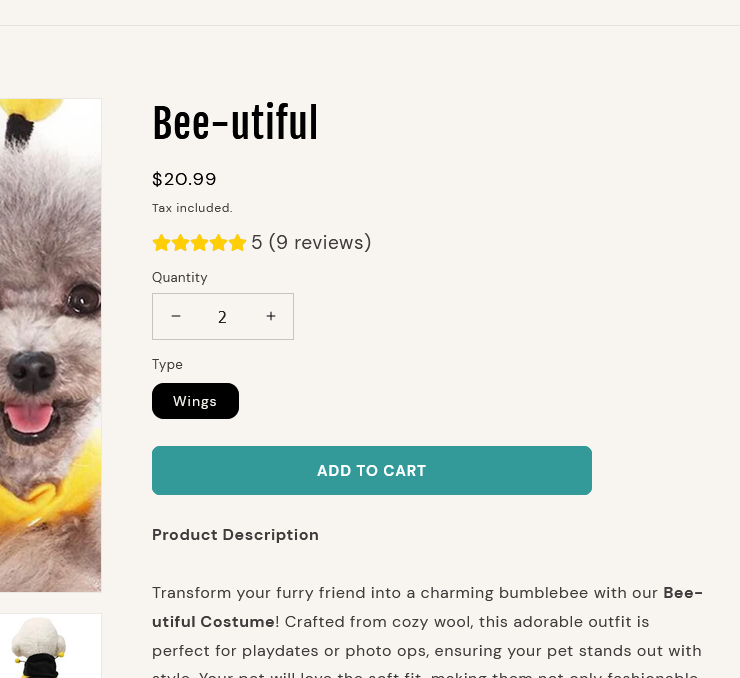Click the Product Description heading

pos(235,535)
